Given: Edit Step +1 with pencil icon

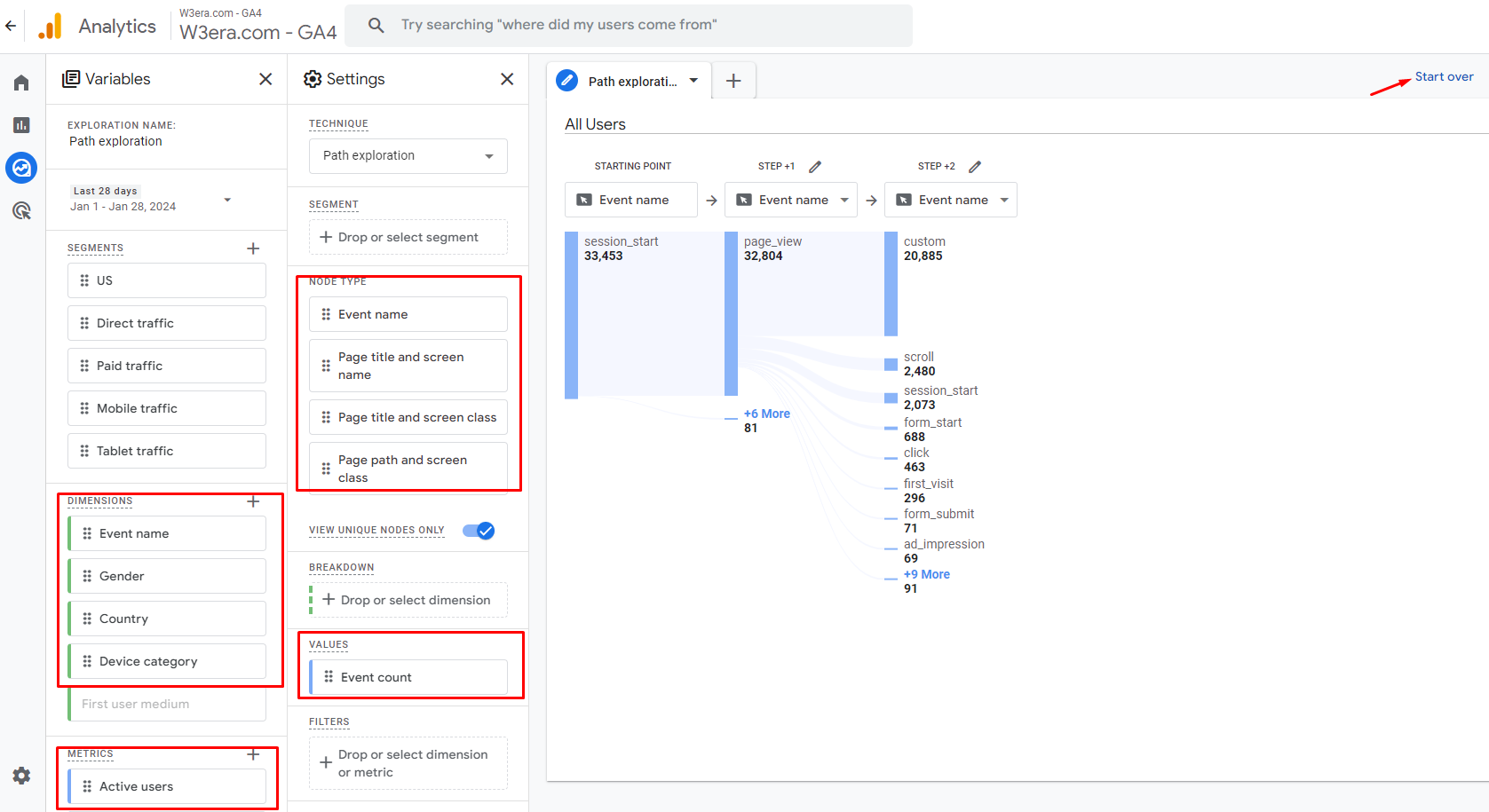Looking at the screenshot, I should pyautogui.click(x=815, y=167).
